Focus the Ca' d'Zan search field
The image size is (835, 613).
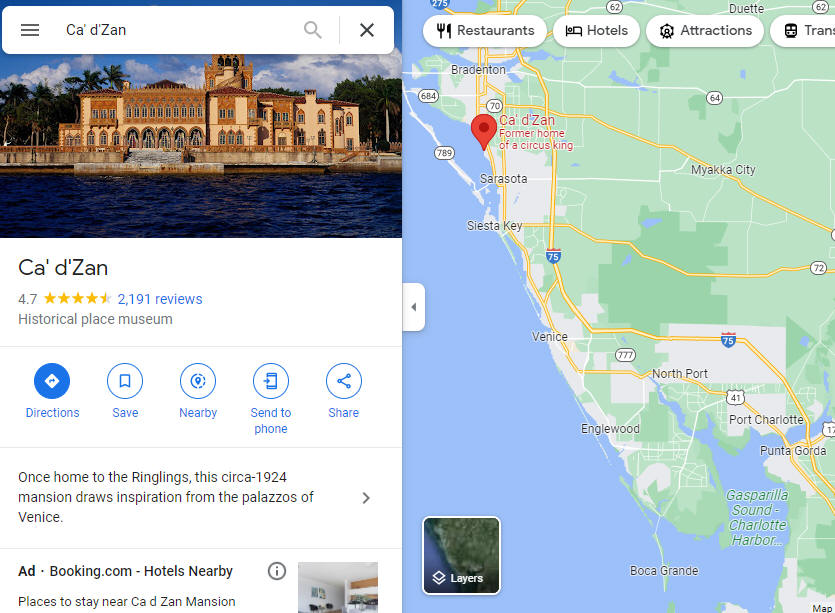tap(181, 30)
